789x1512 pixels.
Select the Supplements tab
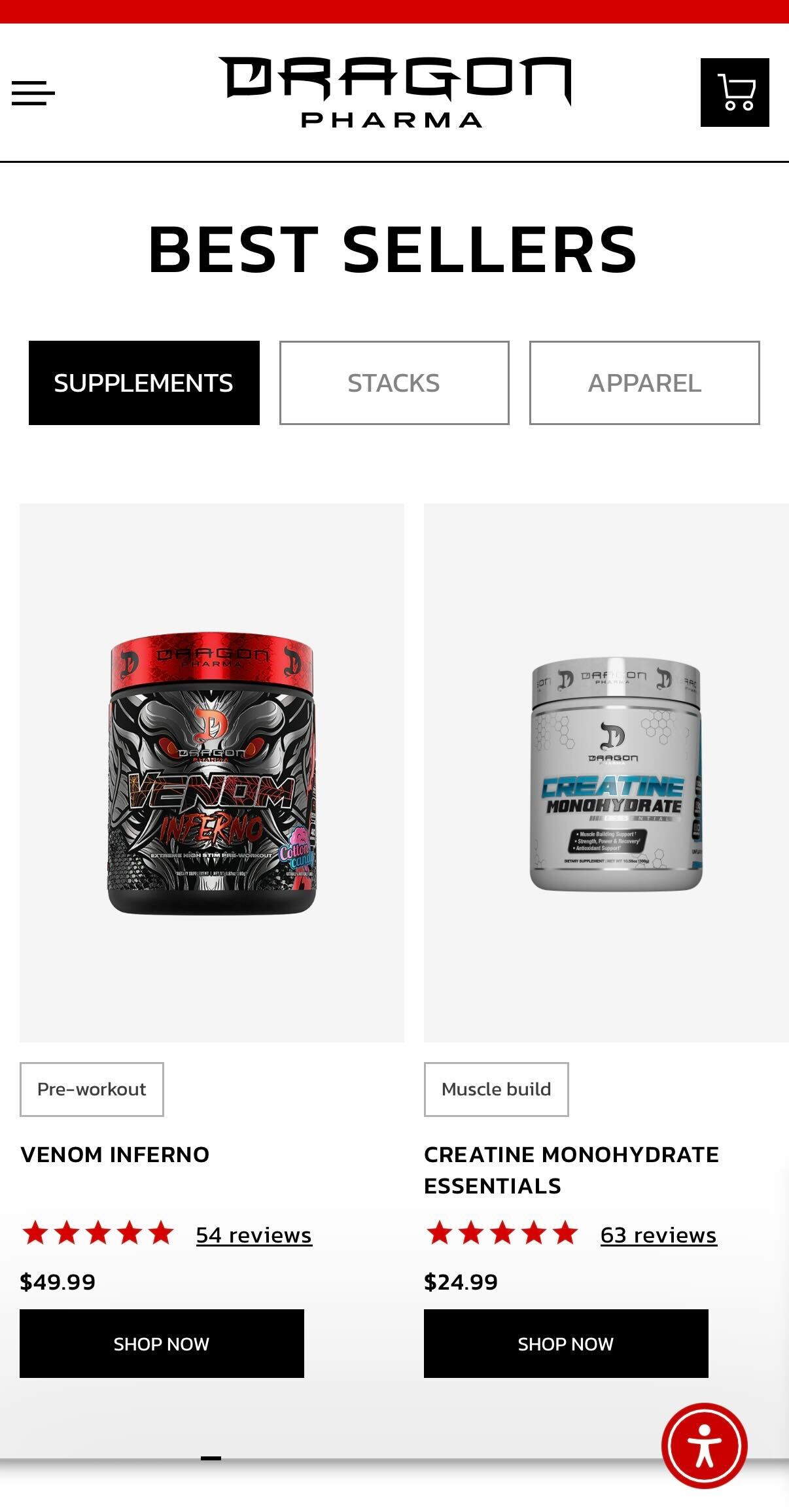pos(144,383)
